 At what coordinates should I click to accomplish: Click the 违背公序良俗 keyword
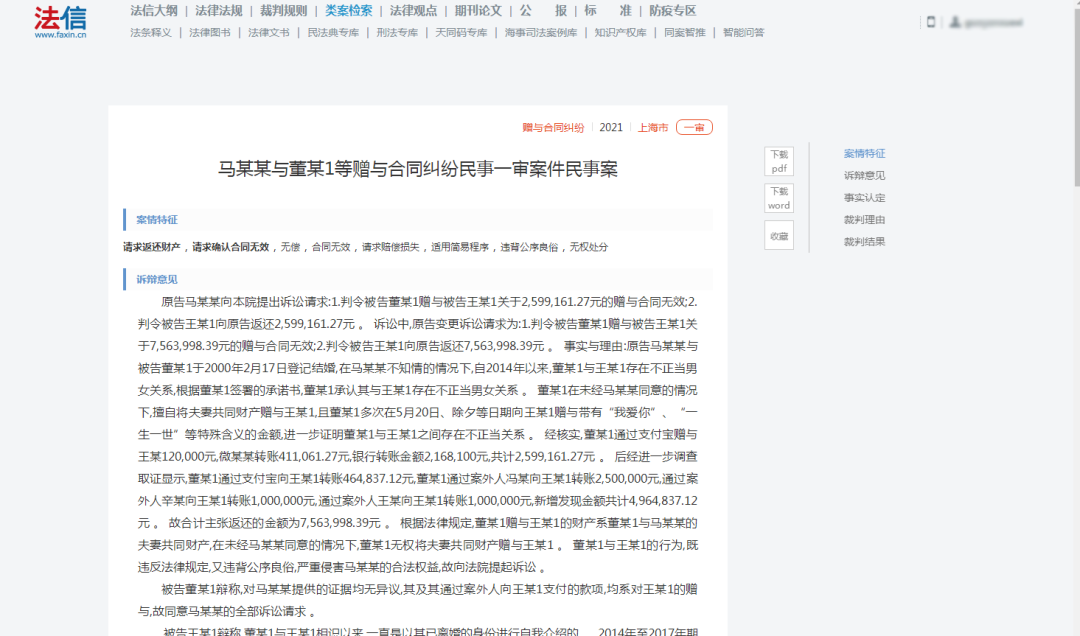point(529,247)
